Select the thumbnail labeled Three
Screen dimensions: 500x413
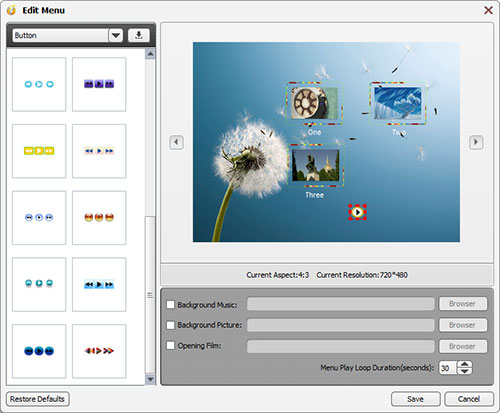click(315, 166)
